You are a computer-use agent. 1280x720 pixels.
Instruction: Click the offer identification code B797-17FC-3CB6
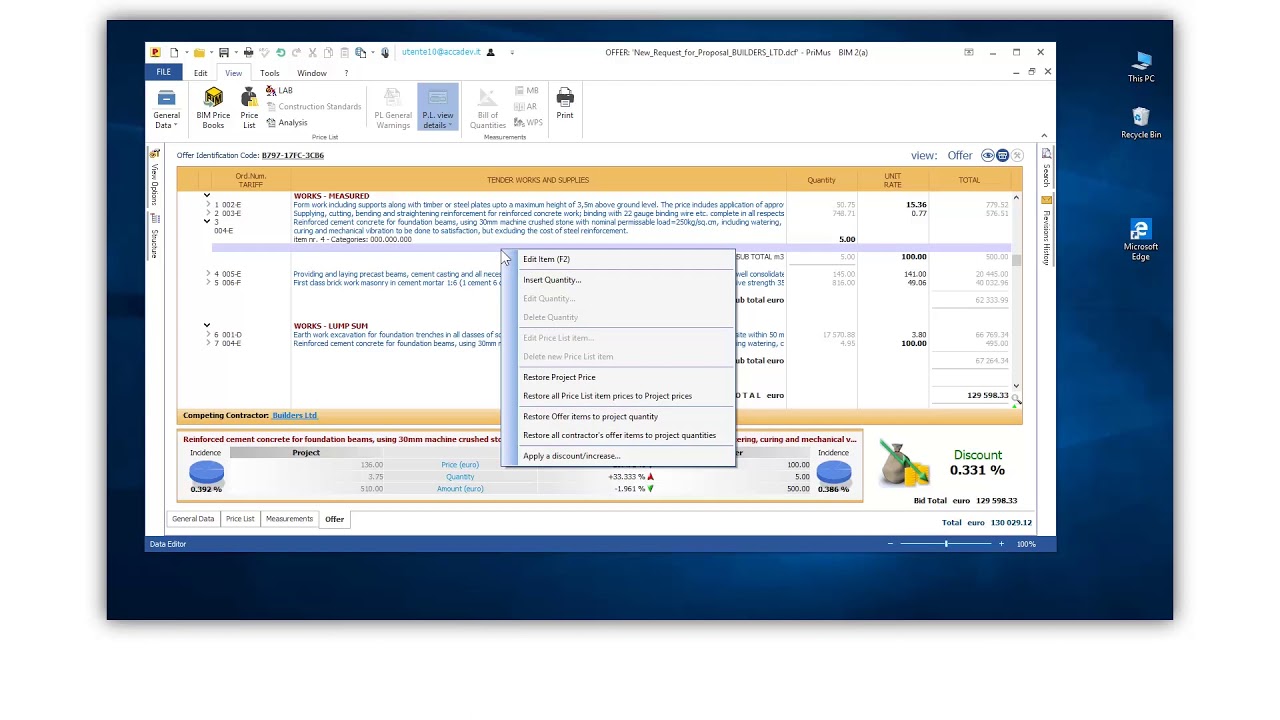[x=293, y=155]
